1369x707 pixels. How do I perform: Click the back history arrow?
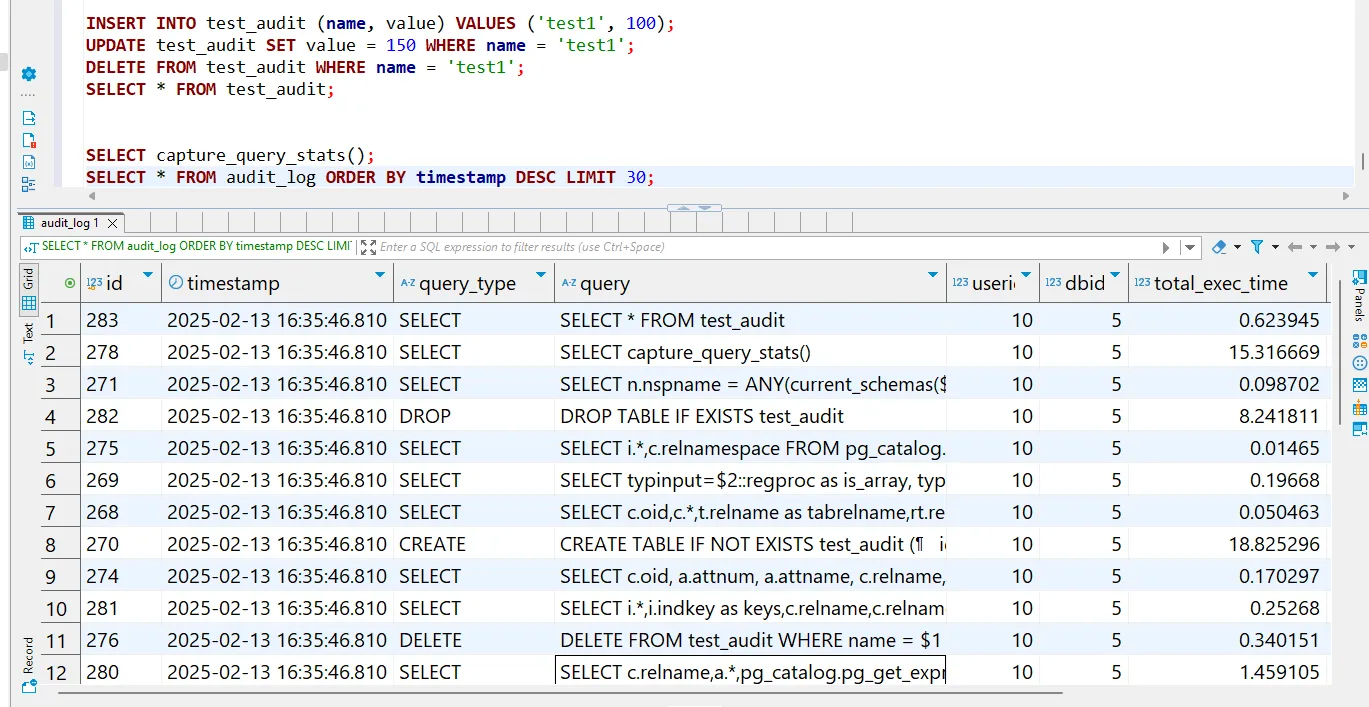coord(1295,247)
